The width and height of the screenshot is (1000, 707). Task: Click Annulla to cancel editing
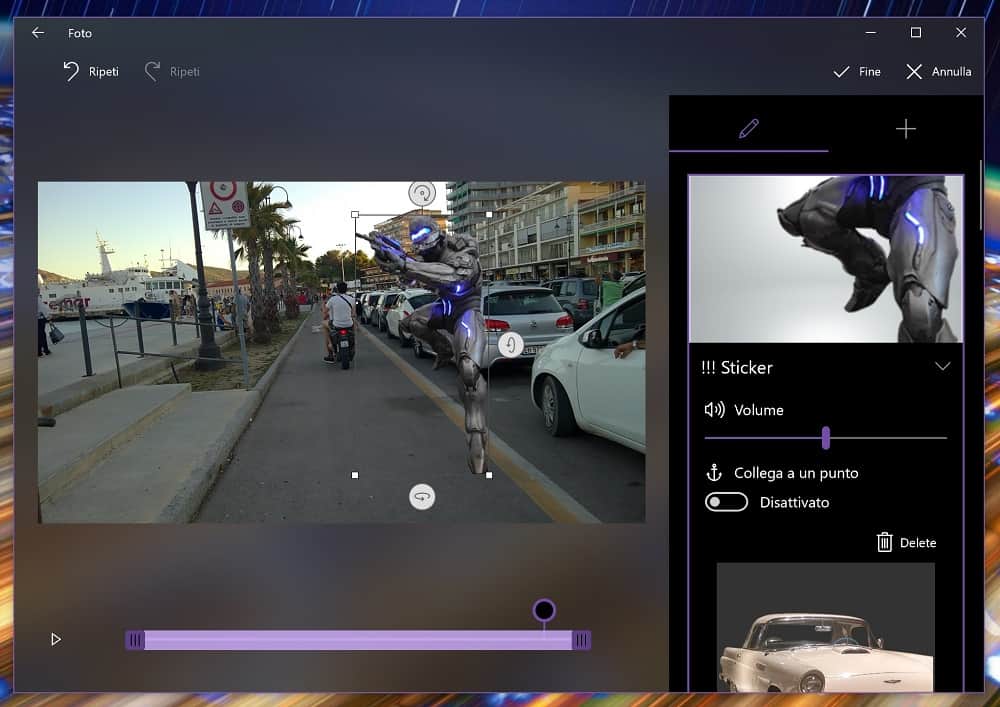(938, 72)
